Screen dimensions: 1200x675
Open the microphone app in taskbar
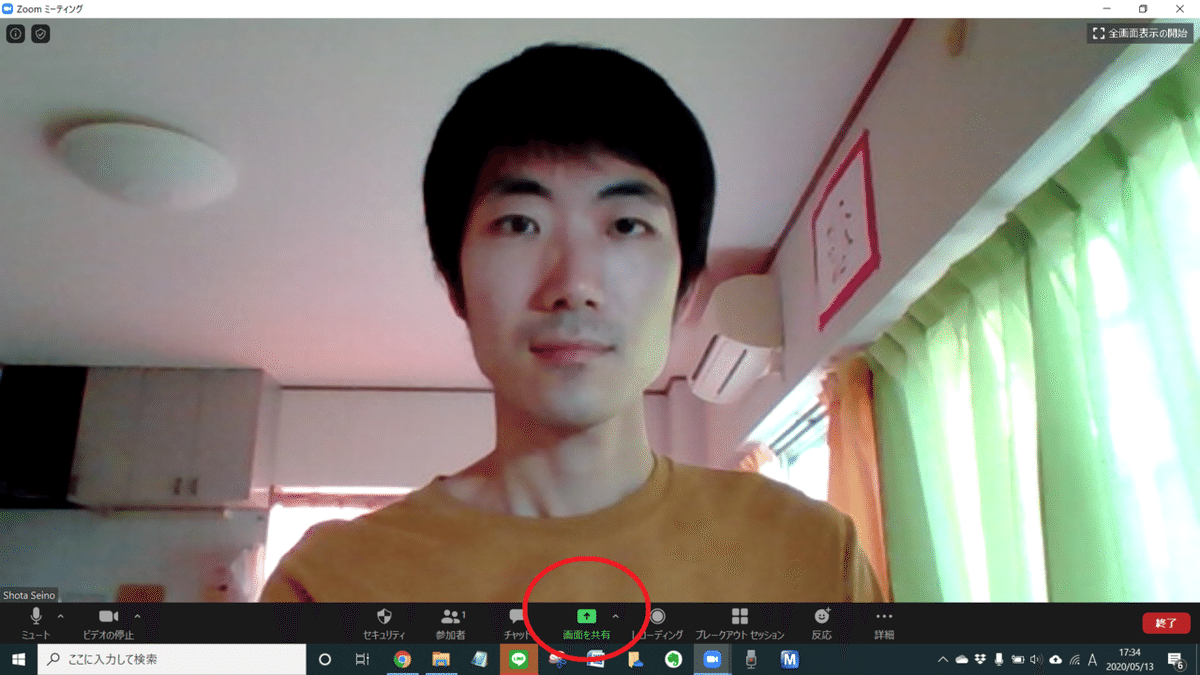(x=751, y=659)
